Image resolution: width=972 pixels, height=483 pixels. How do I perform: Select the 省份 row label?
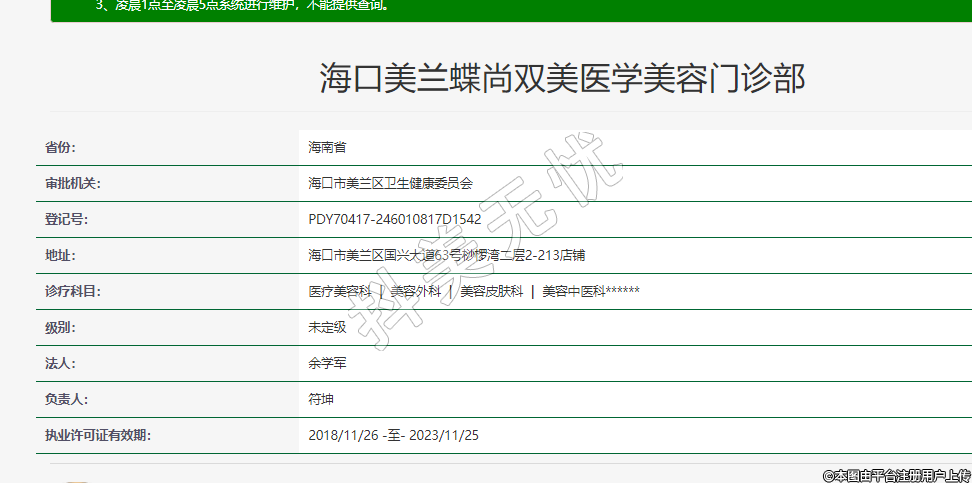click(60, 148)
